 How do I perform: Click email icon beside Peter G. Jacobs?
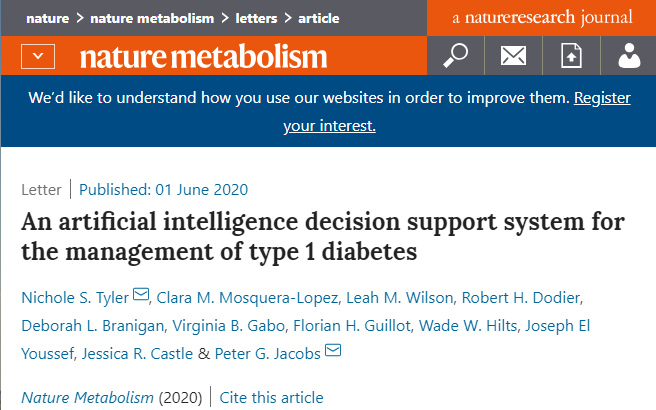(332, 351)
